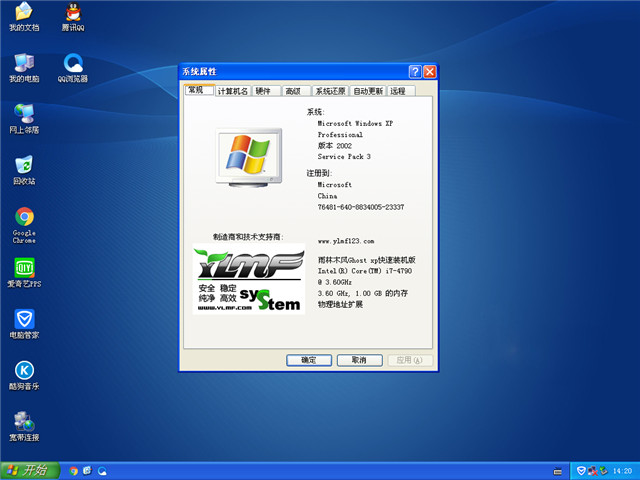The image size is (640, 480).
Task: Click the 物理地址扩展 text
Action: coord(340,304)
